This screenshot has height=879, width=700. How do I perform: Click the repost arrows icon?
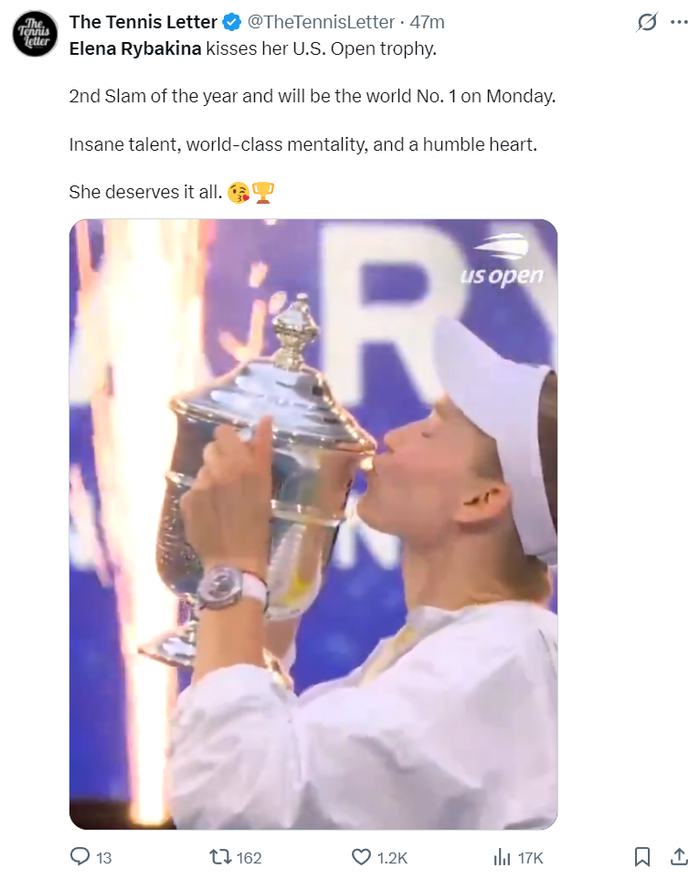point(220,857)
